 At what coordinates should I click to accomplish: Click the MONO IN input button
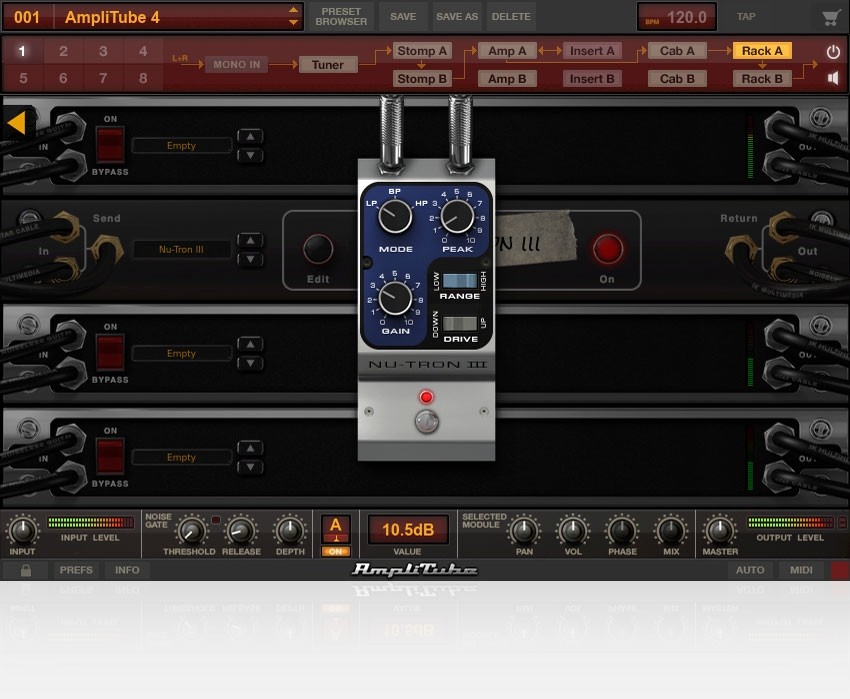236,65
